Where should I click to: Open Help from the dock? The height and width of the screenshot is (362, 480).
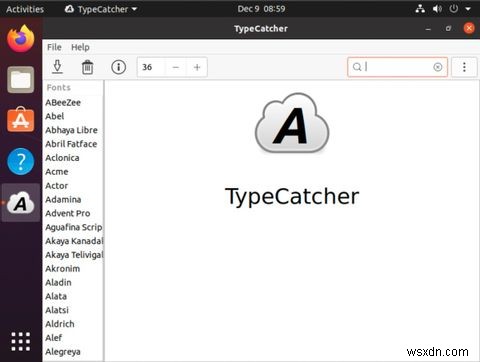pos(21,161)
